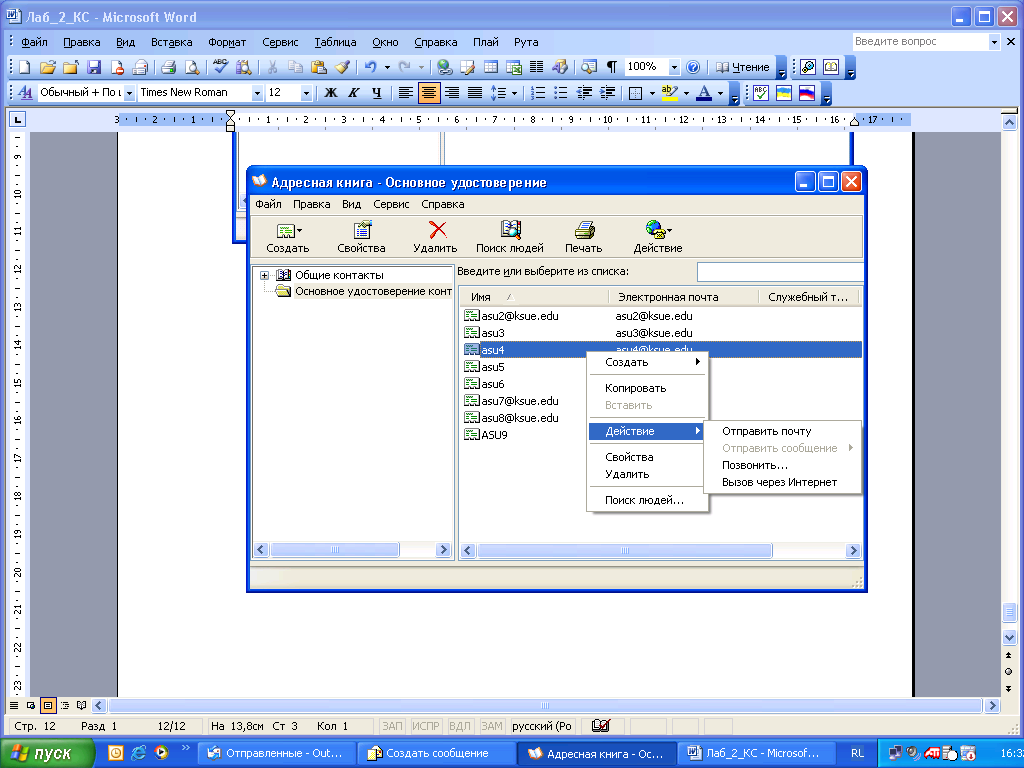Screen dimensions: 1024x768
Task: Click address book search input field
Action: point(780,272)
